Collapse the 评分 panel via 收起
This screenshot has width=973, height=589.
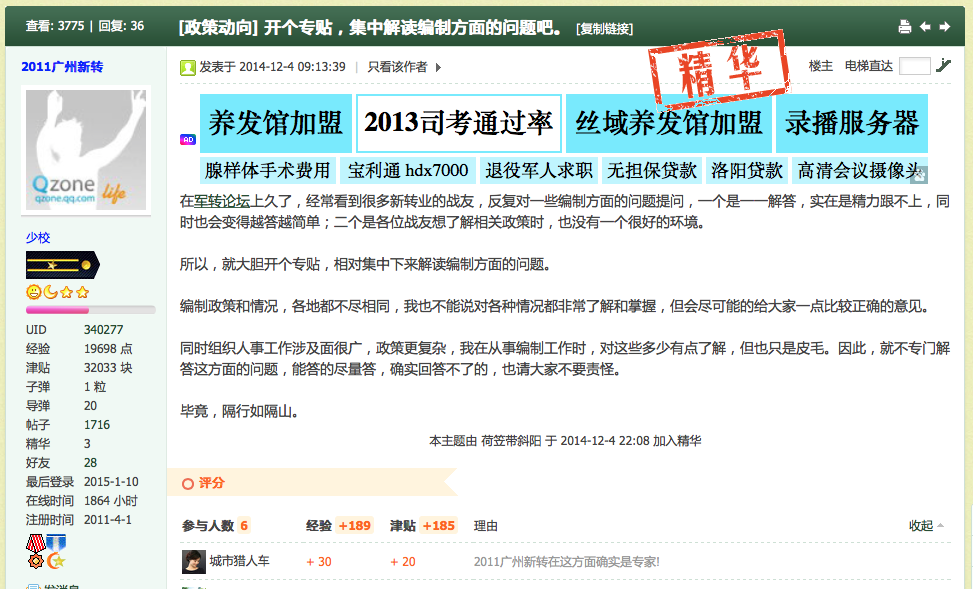tap(920, 527)
